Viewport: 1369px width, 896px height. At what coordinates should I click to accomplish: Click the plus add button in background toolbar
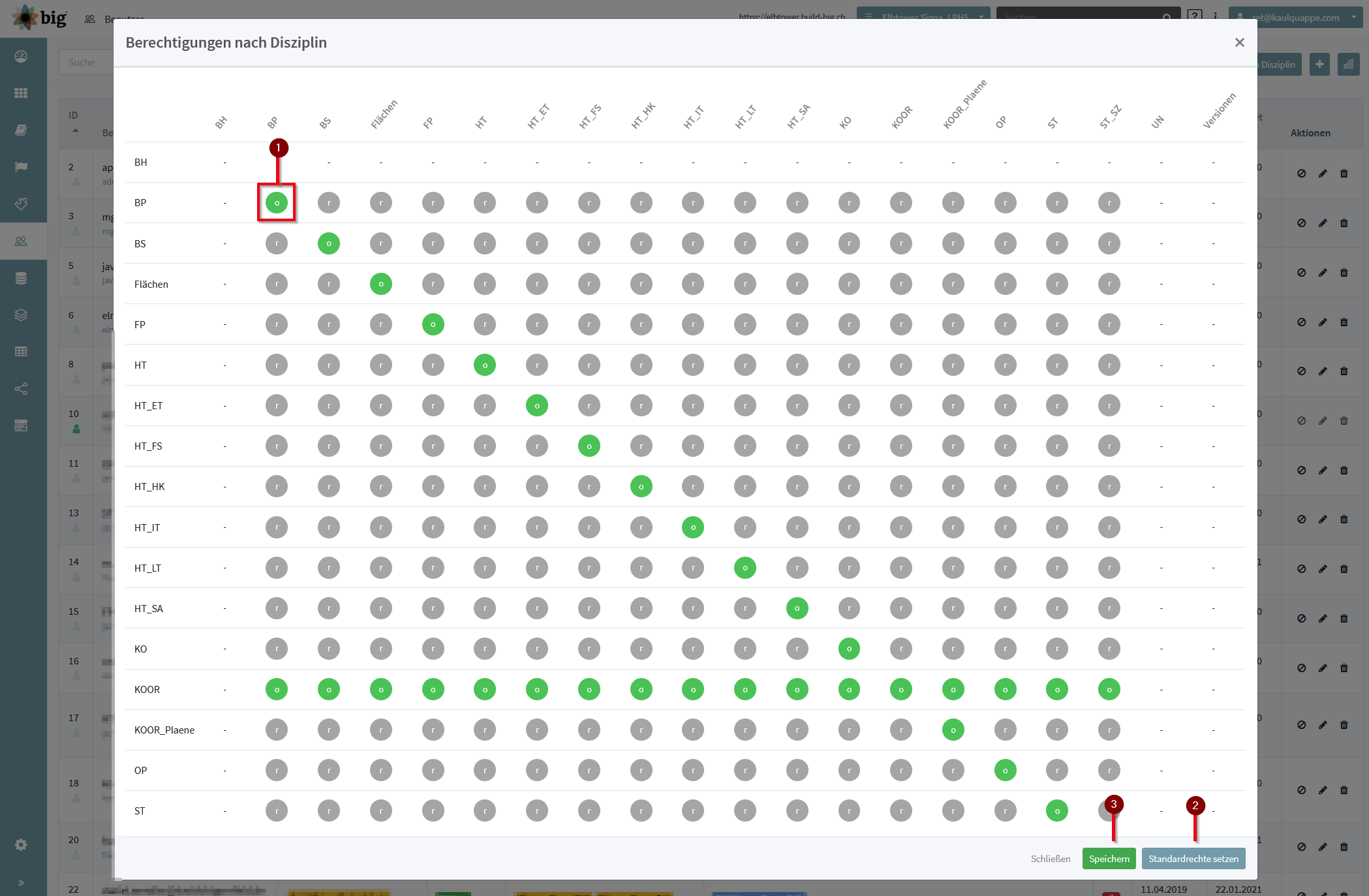pos(1319,64)
